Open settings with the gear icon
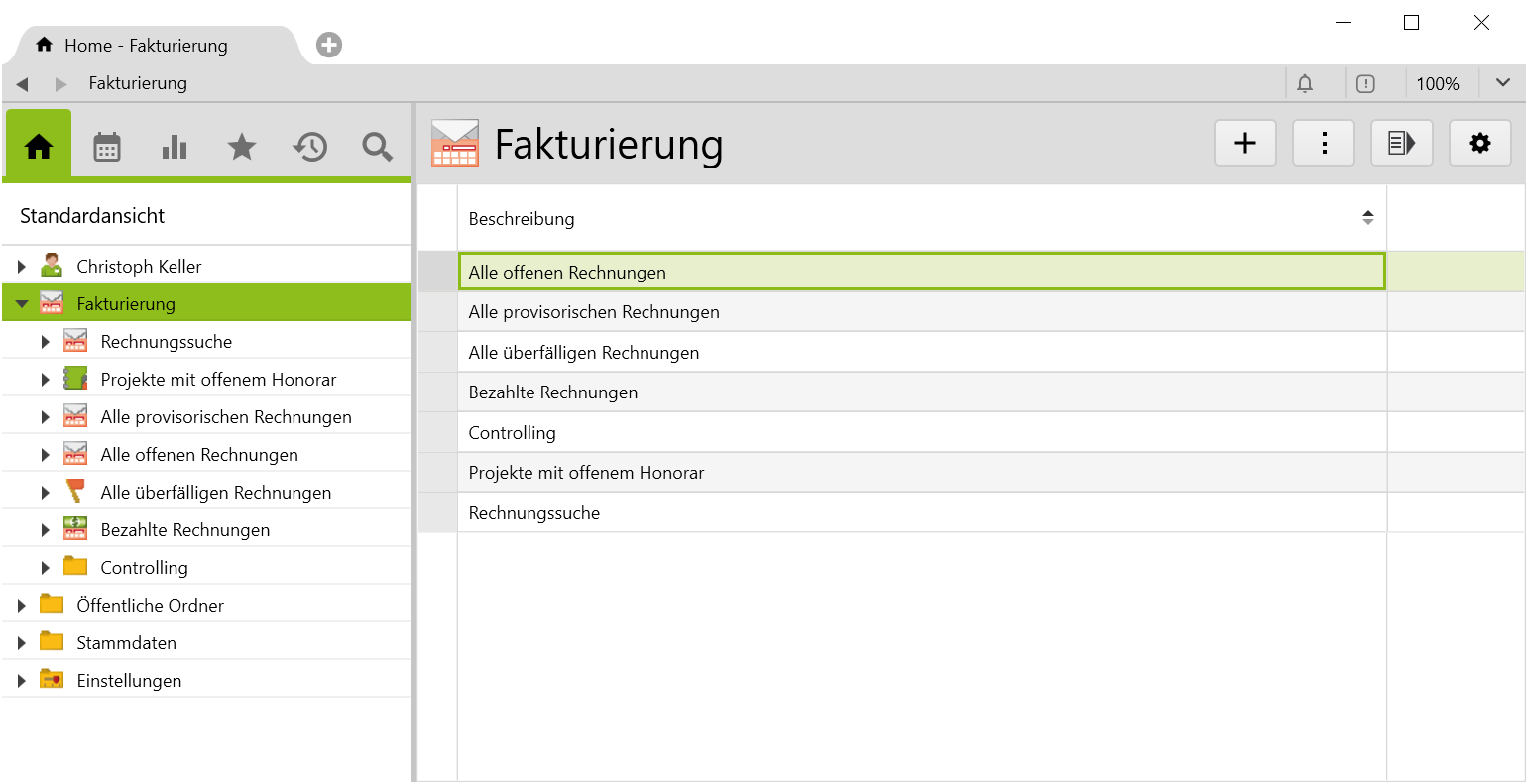This screenshot has width=1527, height=784. (1479, 144)
